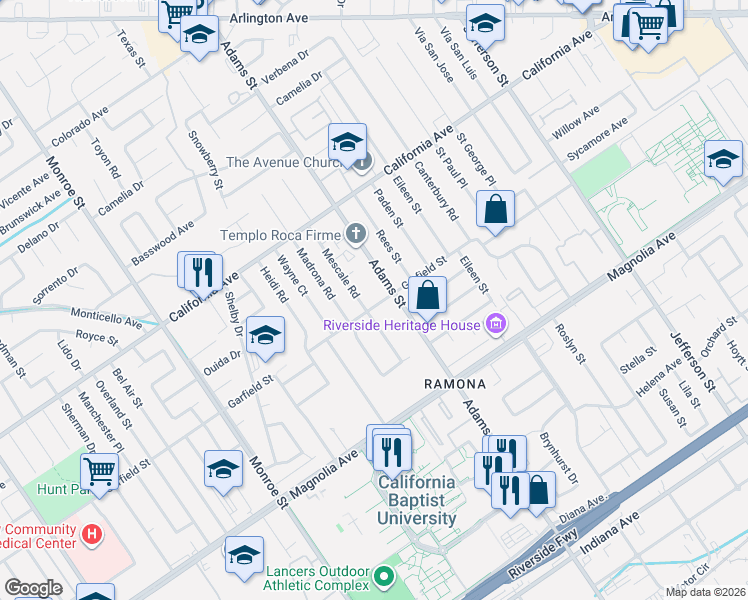Select the school marker near Ouida Dr
This screenshot has width=748, height=600.
[265, 335]
